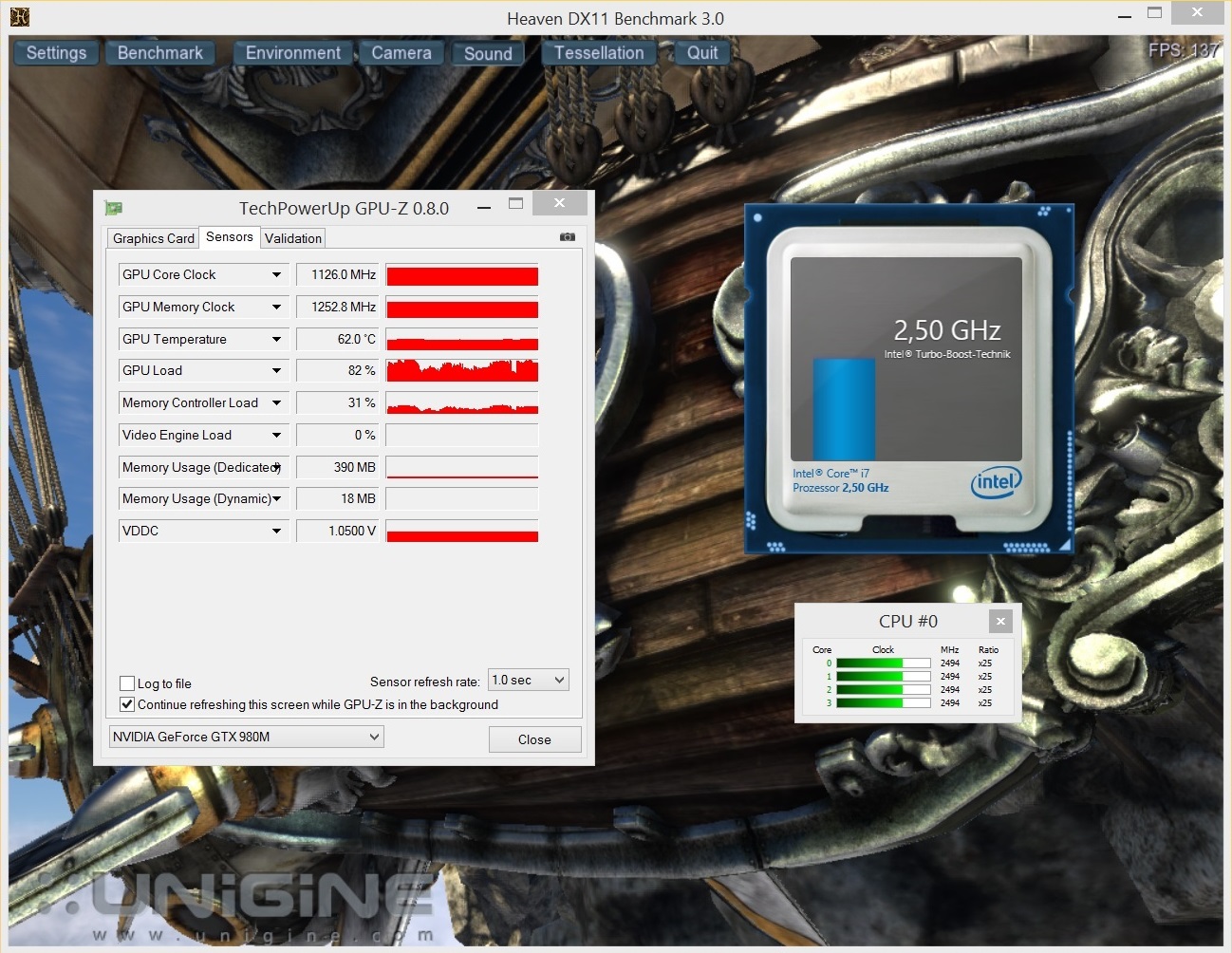This screenshot has height=953, width=1232.
Task: Select the Sensors tab
Action: pos(230,236)
